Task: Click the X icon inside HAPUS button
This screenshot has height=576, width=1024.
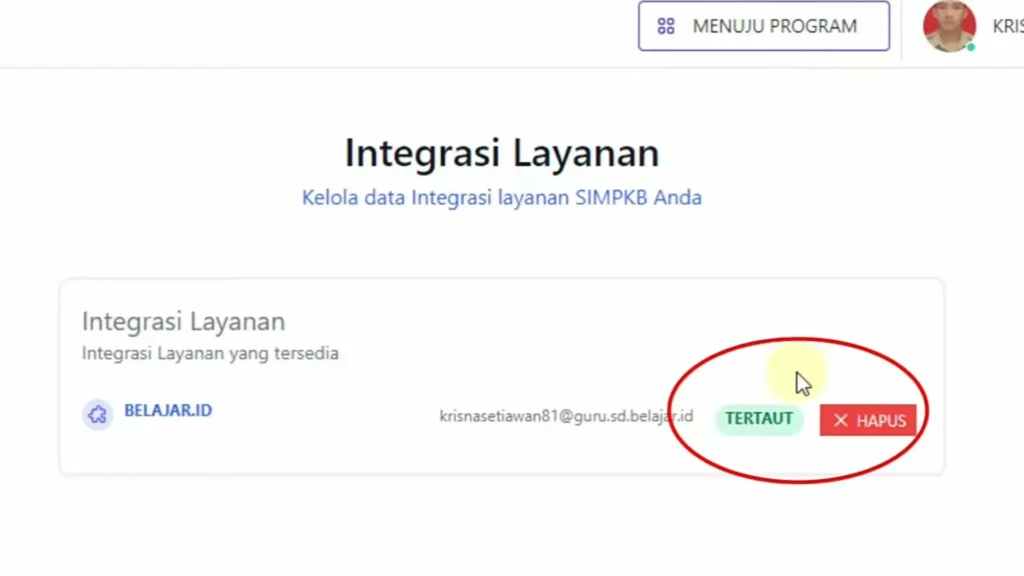Action: click(x=840, y=421)
